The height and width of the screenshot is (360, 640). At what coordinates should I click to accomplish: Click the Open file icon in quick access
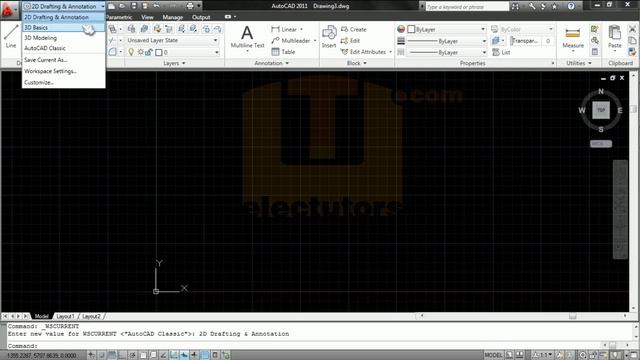(122, 6)
